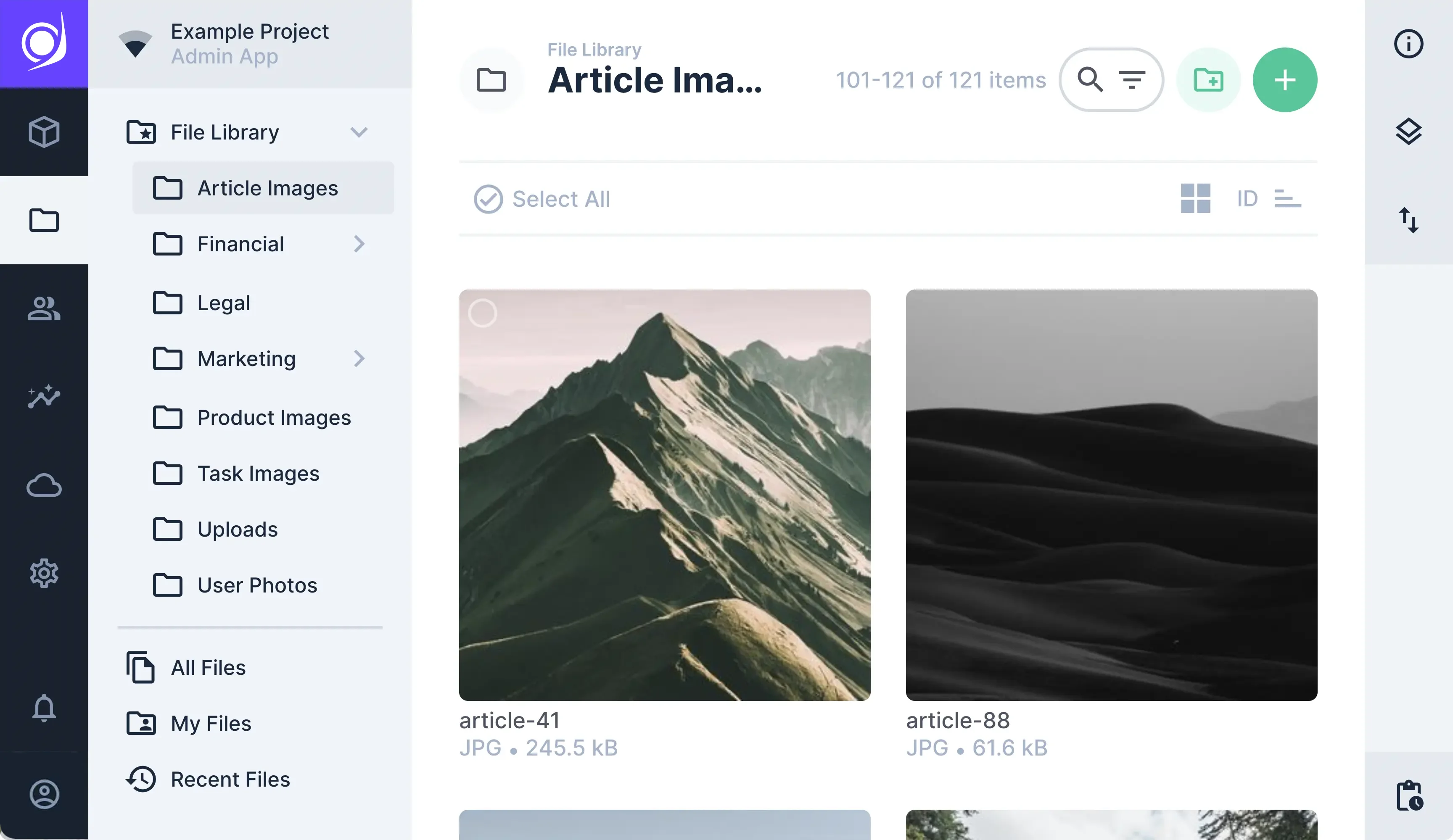Create a new folder with green folder-plus button

pos(1208,79)
